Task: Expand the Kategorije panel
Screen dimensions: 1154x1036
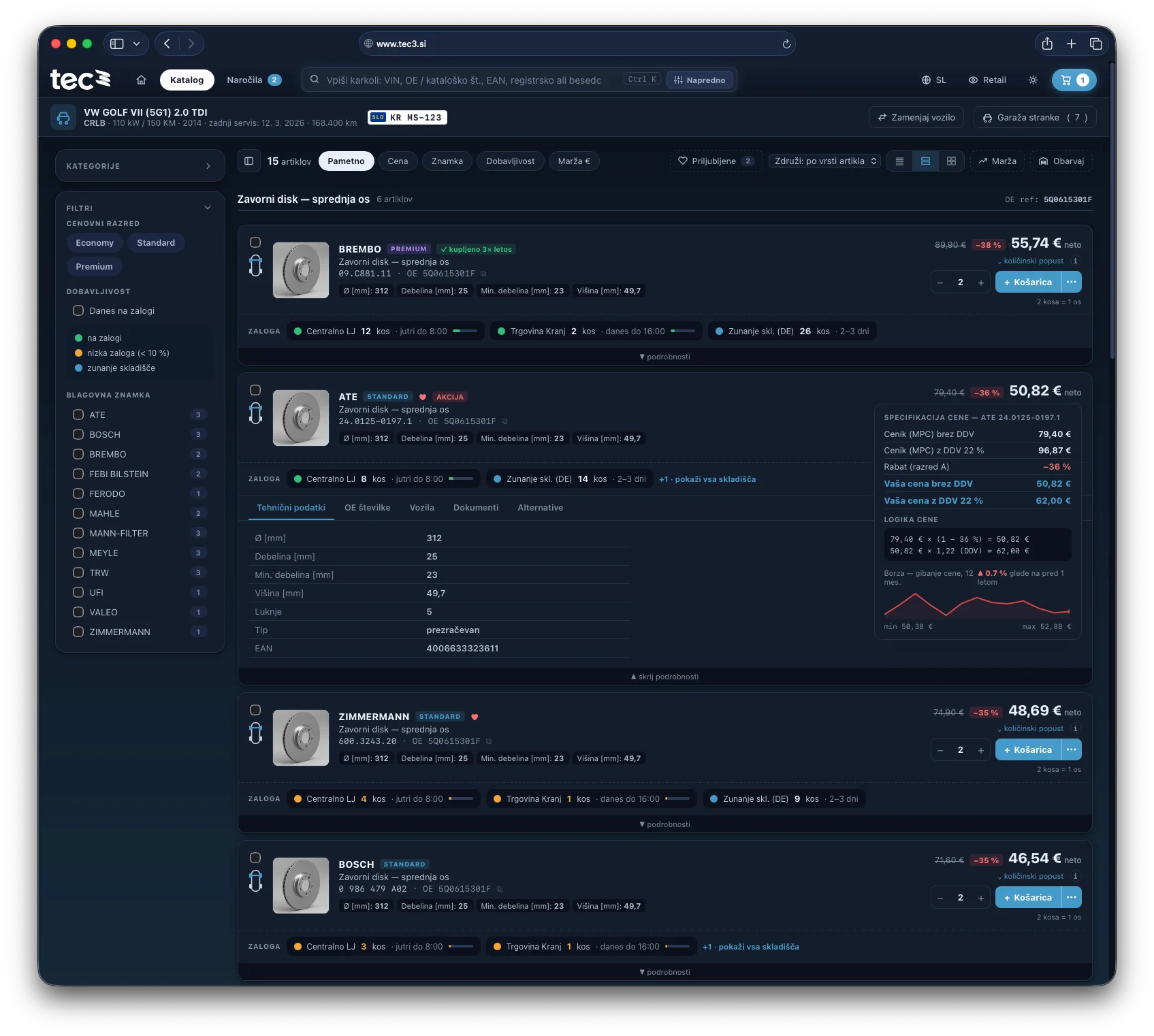Action: tap(140, 166)
